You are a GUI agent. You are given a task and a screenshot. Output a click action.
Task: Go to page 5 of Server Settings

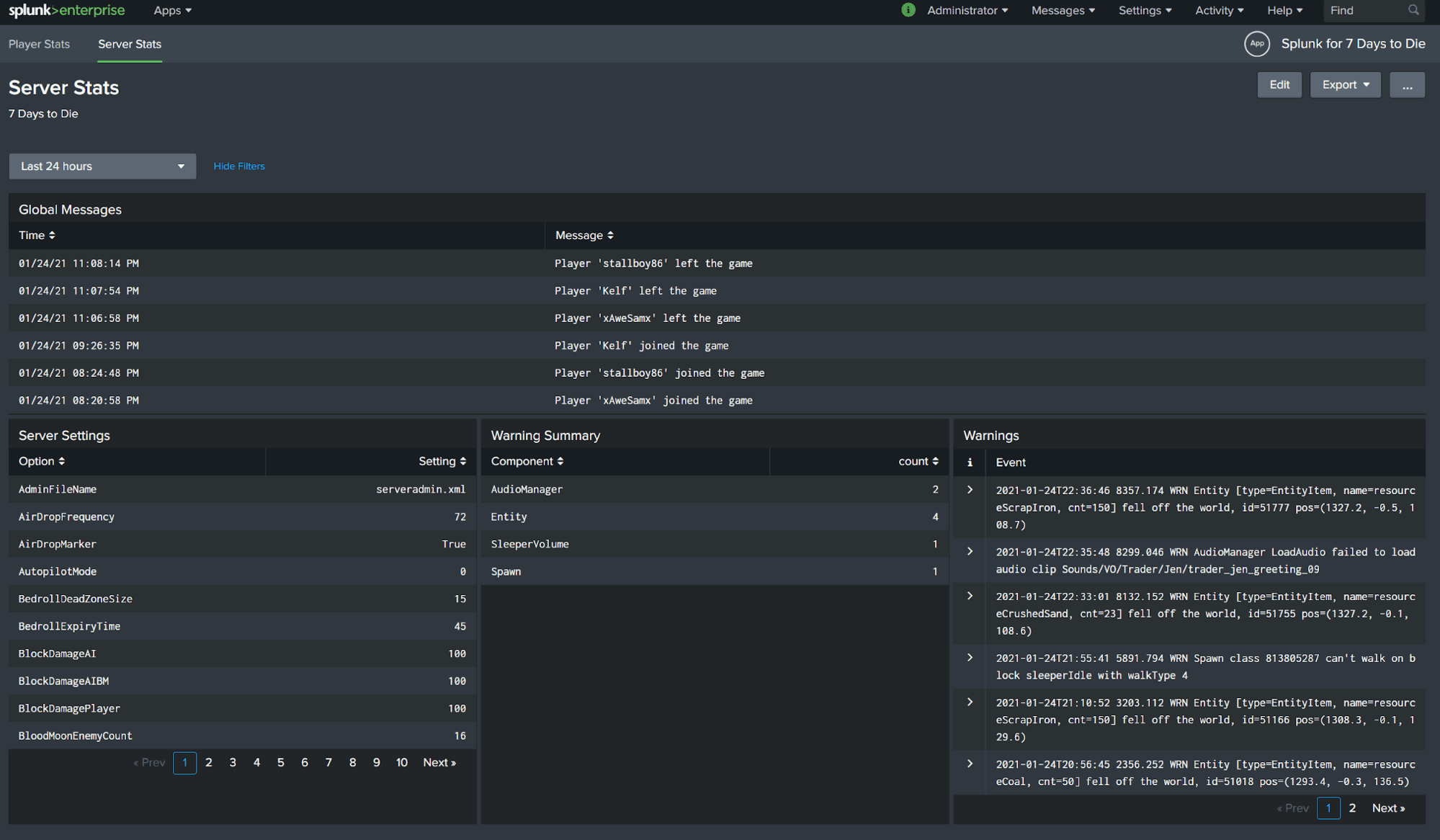click(280, 762)
